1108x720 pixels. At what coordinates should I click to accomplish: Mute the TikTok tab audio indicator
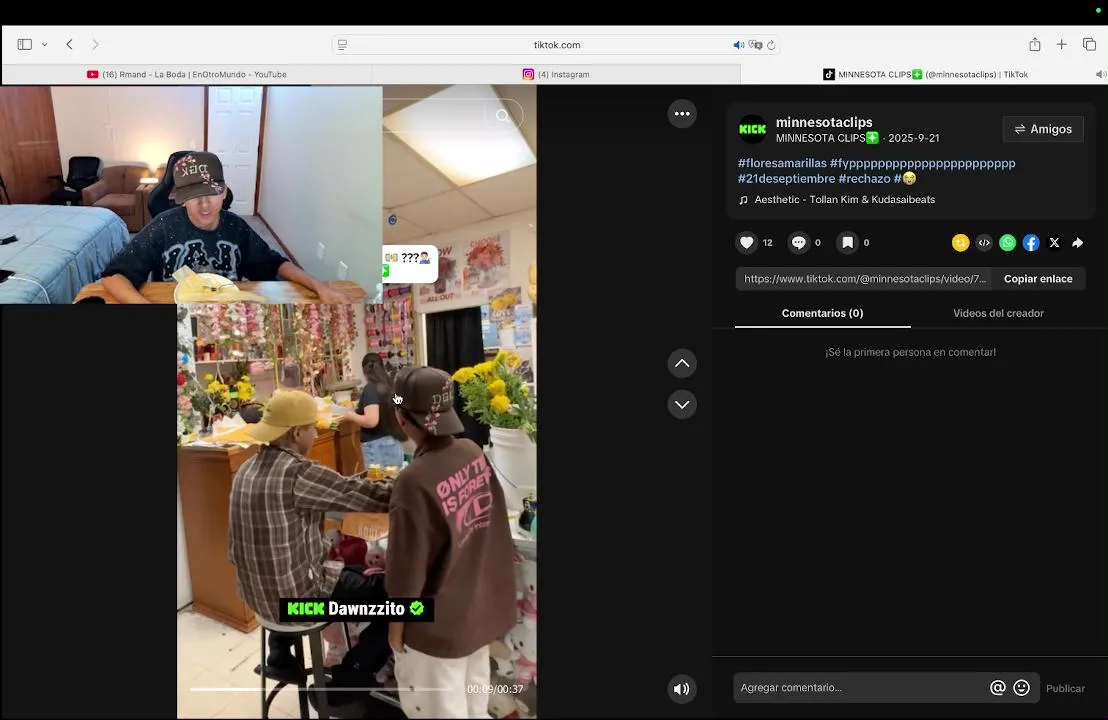tap(1100, 74)
